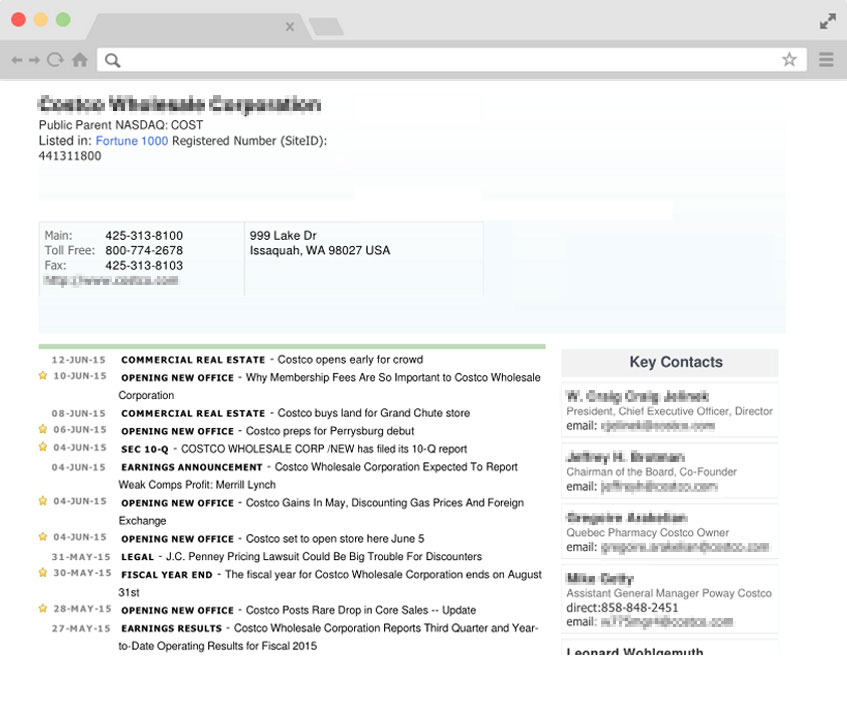The image size is (847, 704).
Task: Click the Fax number 425-313-8103
Action: (x=144, y=266)
